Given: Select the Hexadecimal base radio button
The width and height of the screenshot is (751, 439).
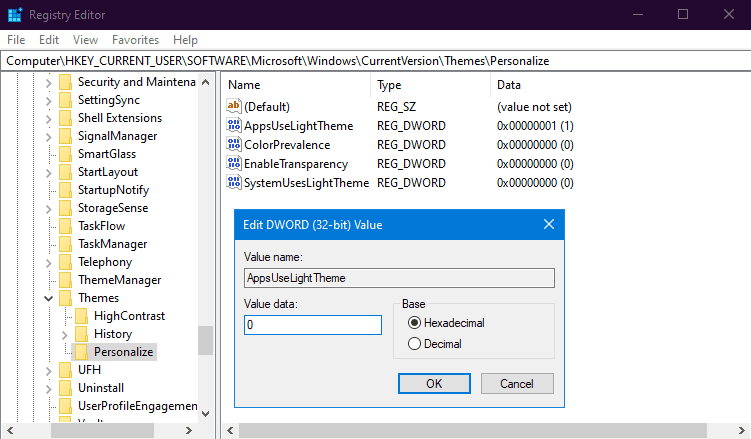Looking at the screenshot, I should (414, 323).
